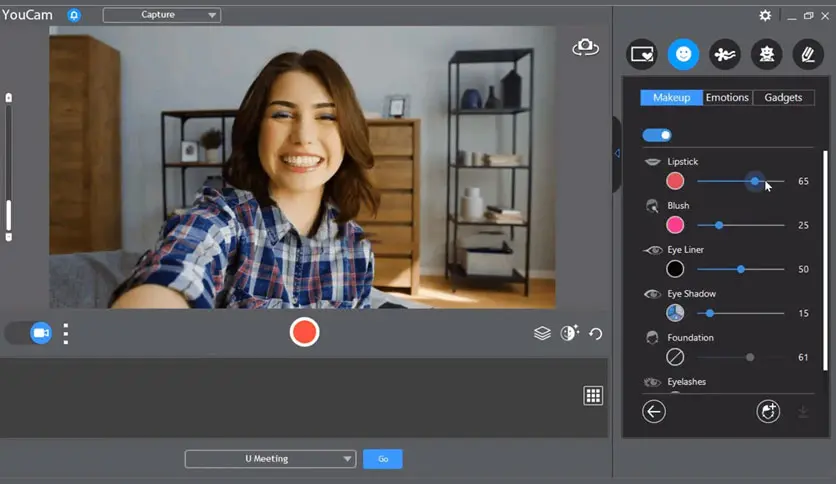Select the pen drawing tool icon
This screenshot has width=836, height=484.
click(807, 54)
